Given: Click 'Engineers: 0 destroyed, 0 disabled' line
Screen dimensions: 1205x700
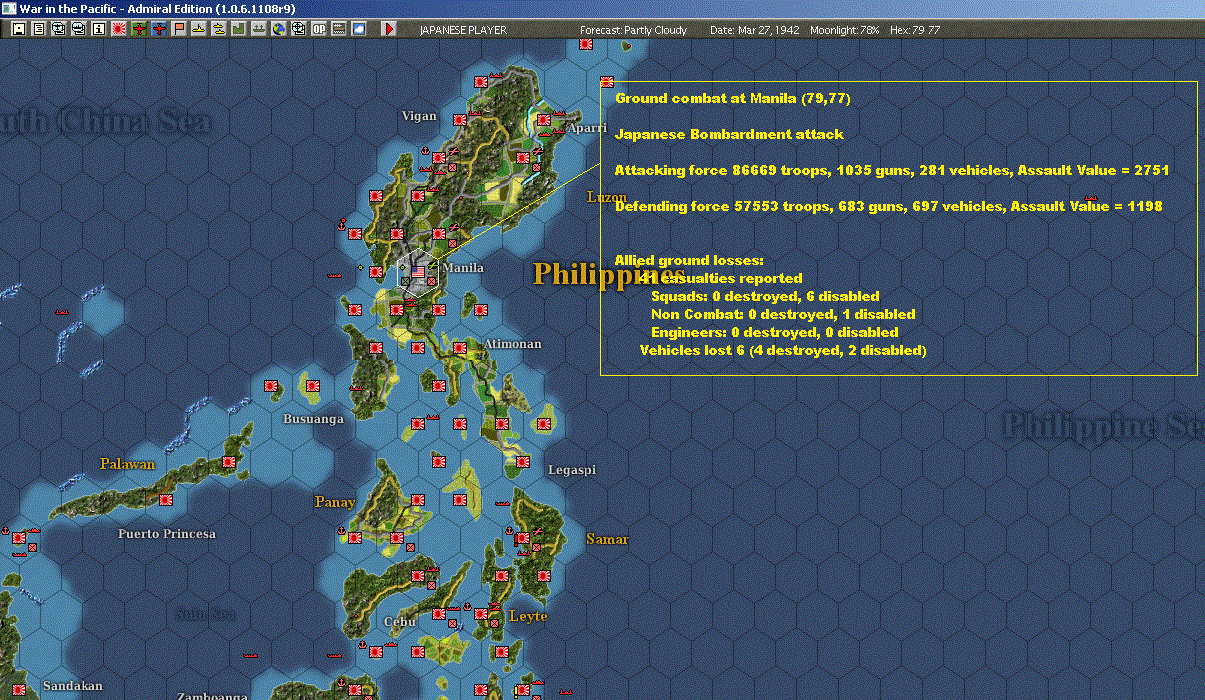Looking at the screenshot, I should coord(774,332).
